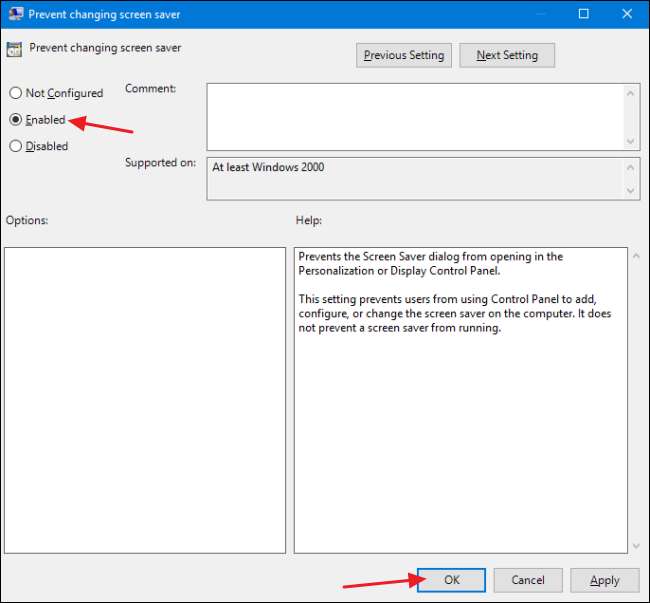
Task: Click the Apply button
Action: (x=605, y=580)
